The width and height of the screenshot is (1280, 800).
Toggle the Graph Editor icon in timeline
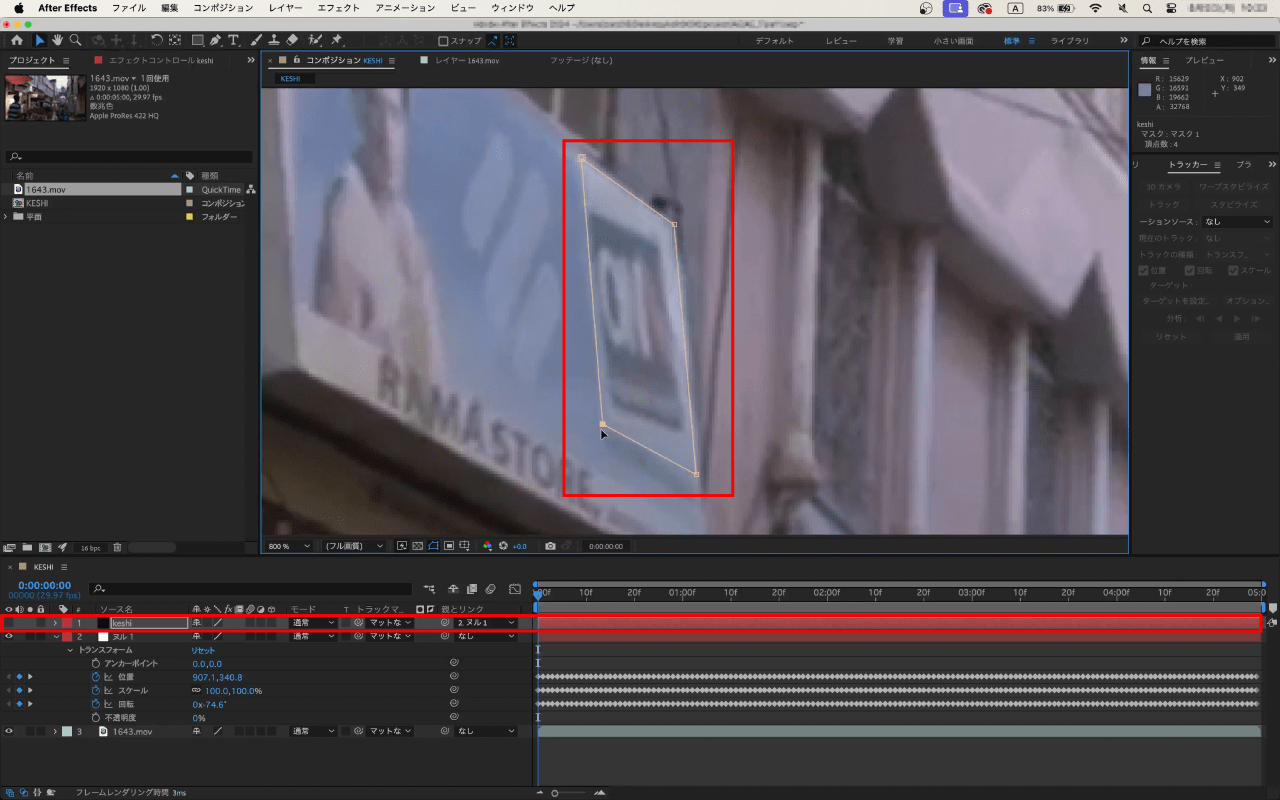point(515,588)
